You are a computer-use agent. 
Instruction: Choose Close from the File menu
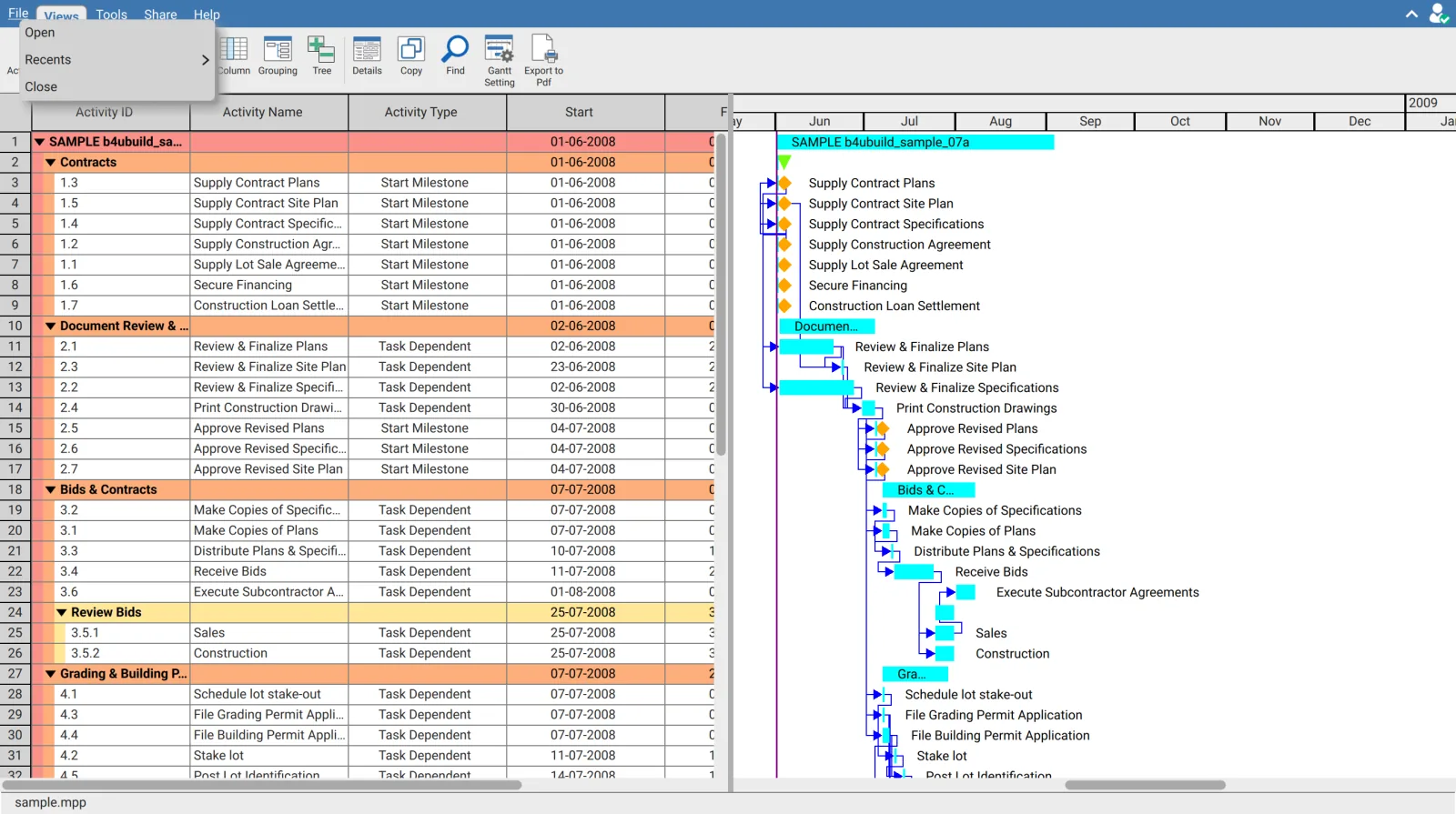41,87
